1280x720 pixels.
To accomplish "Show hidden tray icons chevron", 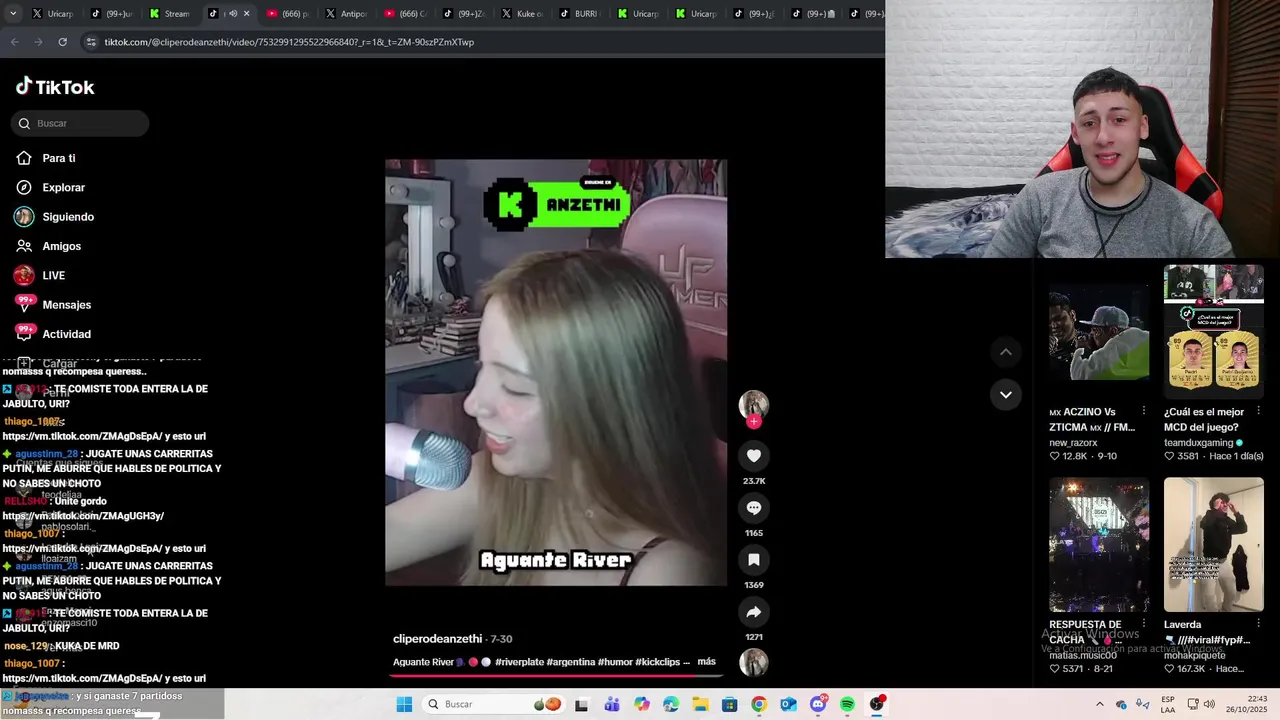I will (x=1100, y=704).
